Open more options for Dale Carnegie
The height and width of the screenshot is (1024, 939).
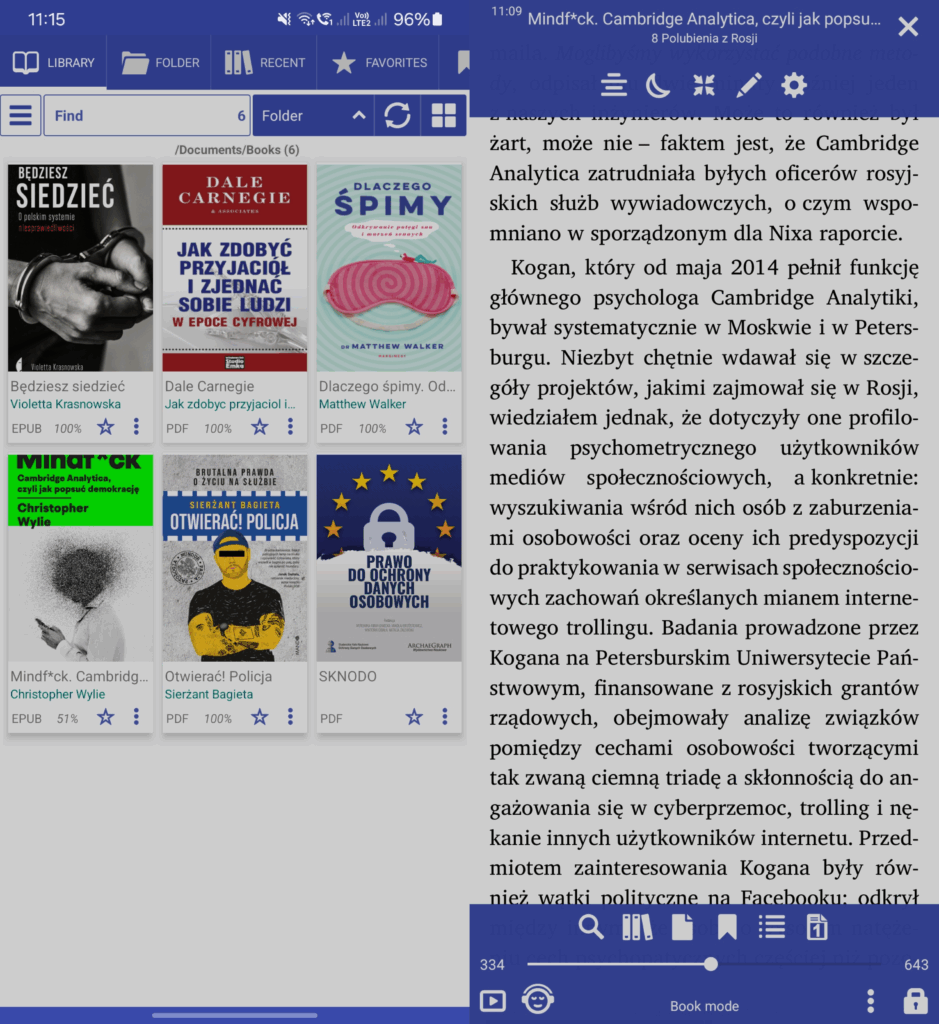click(x=291, y=427)
